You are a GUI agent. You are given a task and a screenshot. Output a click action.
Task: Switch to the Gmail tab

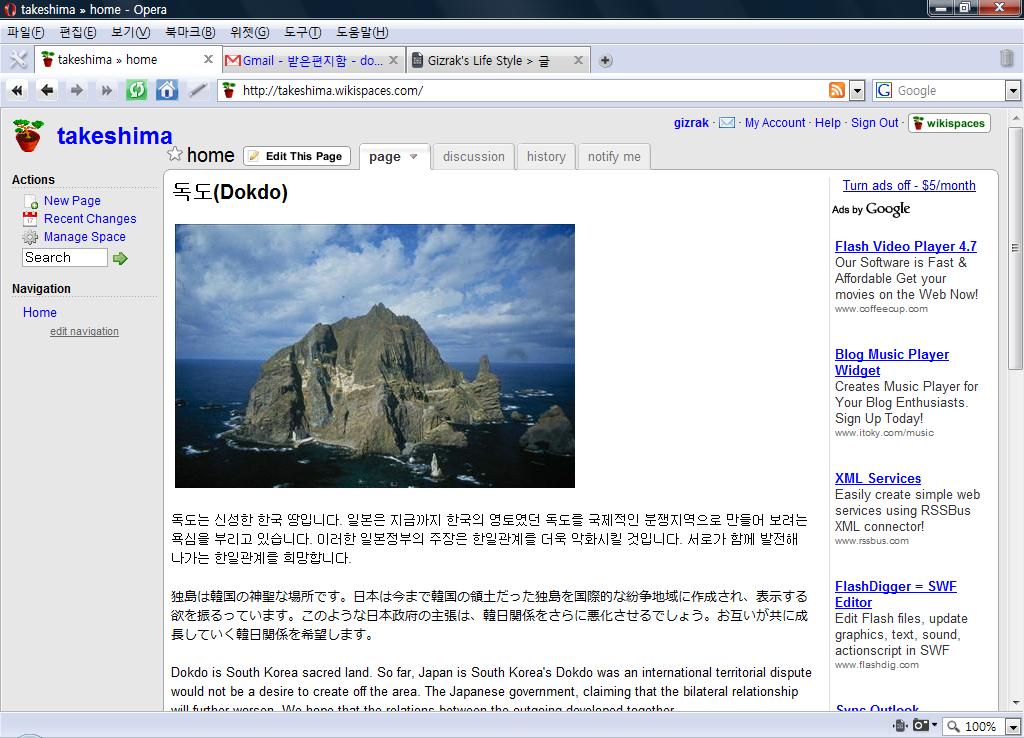312,60
